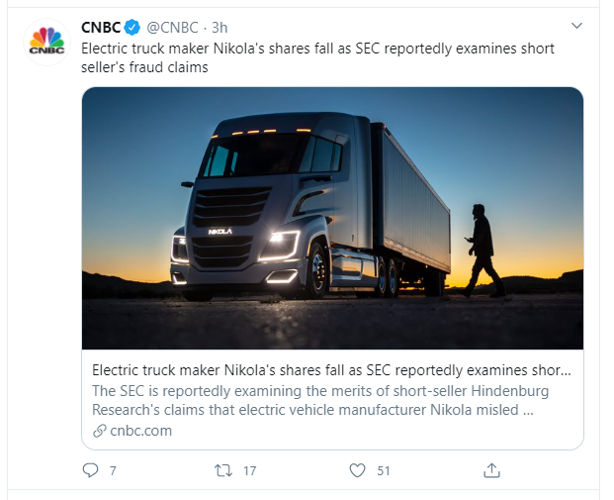Click the walking man silhouette in the photo
The width and height of the screenshot is (614, 500).
coord(482,246)
